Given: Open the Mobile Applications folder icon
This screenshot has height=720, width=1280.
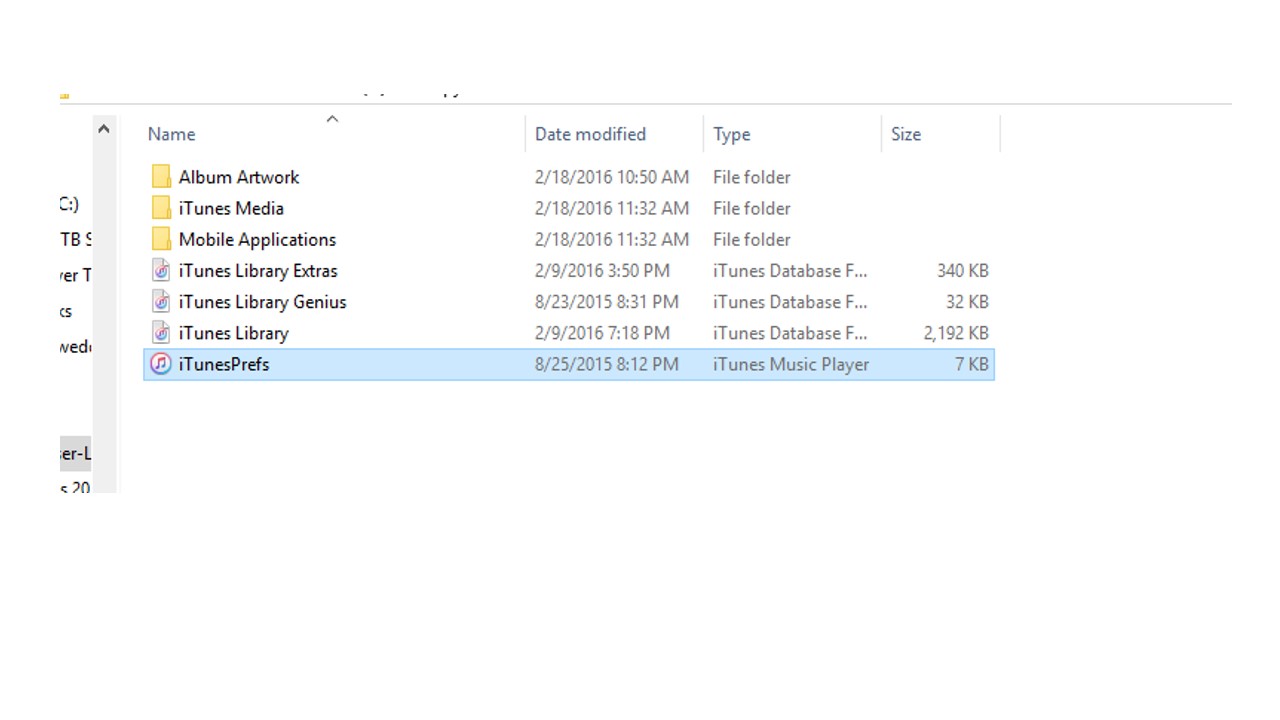Looking at the screenshot, I should point(160,239).
